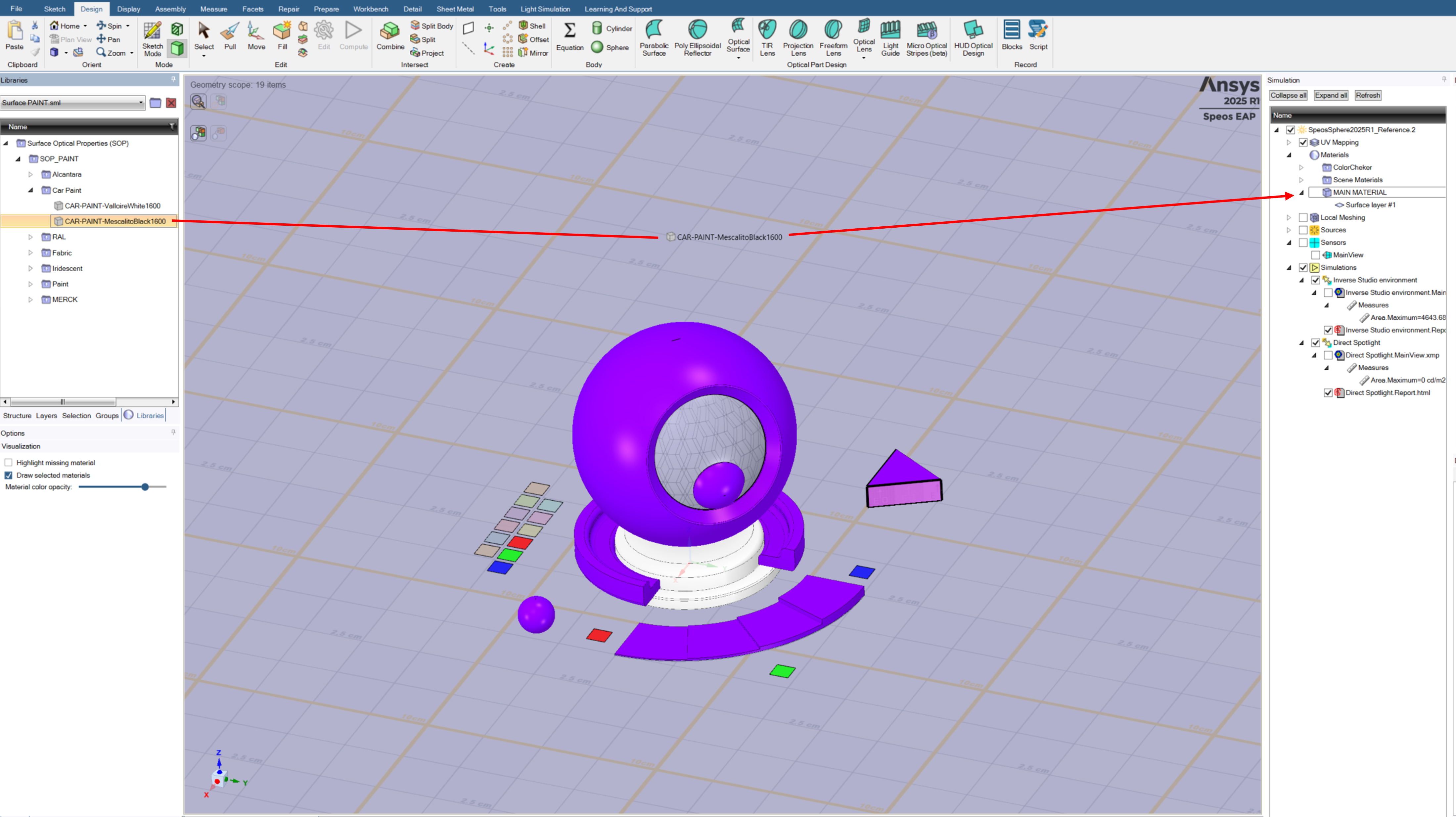Click the Expand all button
The height and width of the screenshot is (817, 1456).
pyautogui.click(x=1331, y=96)
